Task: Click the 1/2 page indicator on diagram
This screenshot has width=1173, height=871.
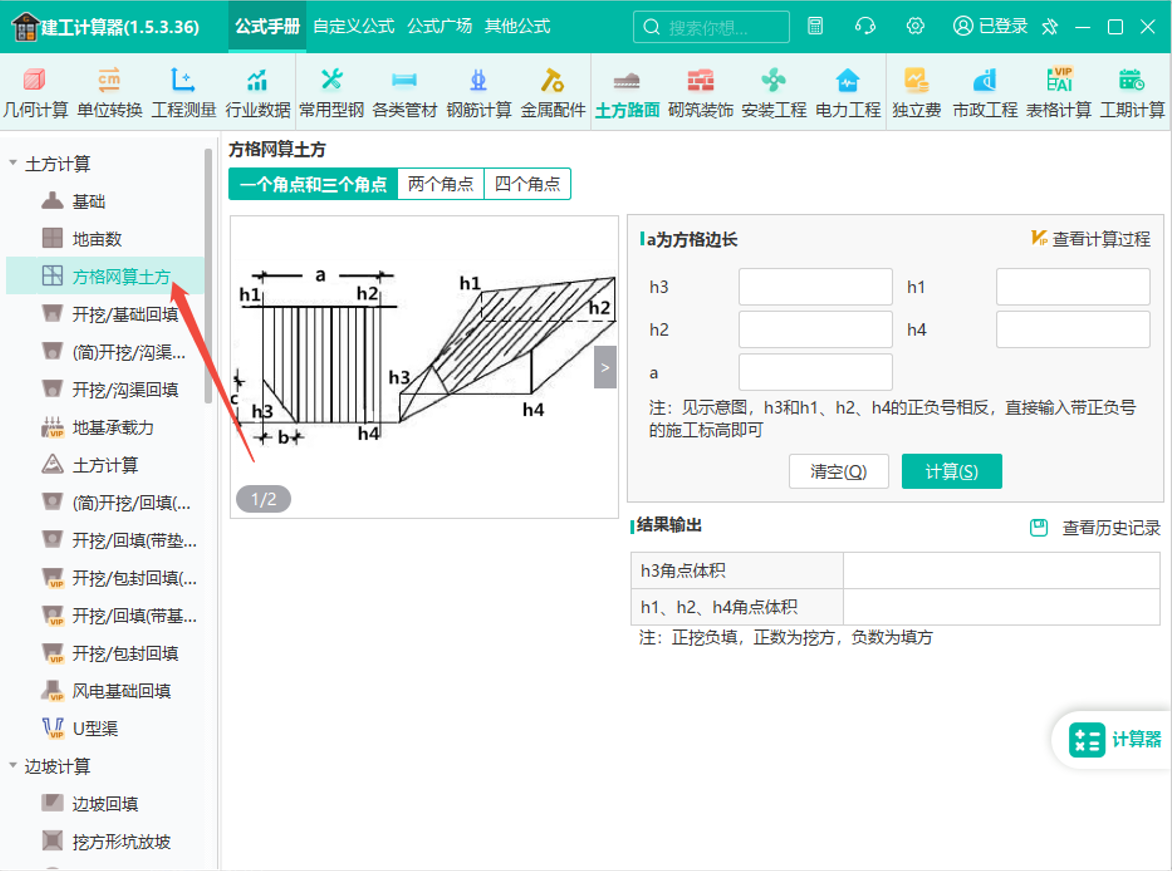Action: click(263, 499)
